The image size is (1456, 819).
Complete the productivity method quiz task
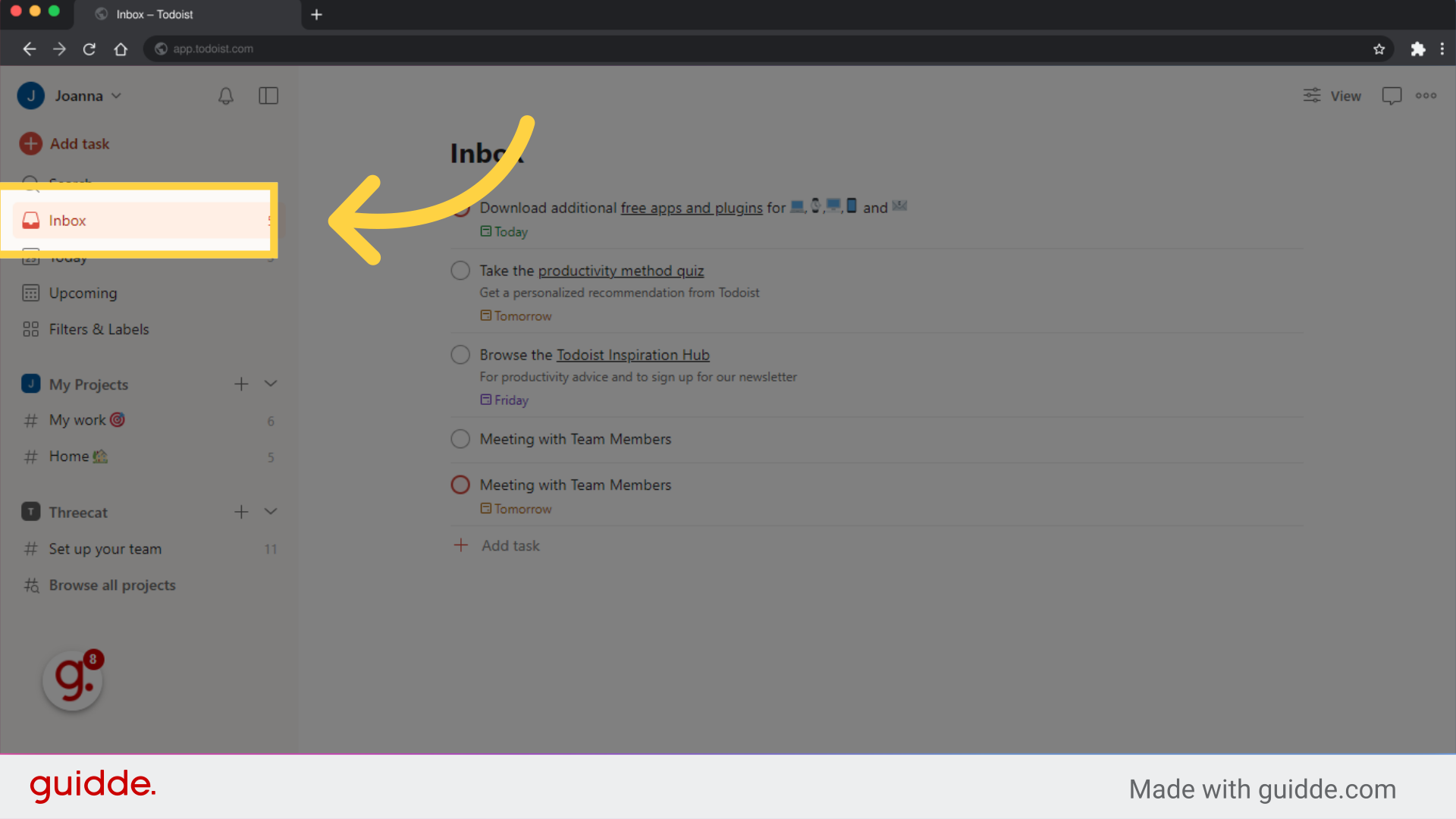click(460, 270)
